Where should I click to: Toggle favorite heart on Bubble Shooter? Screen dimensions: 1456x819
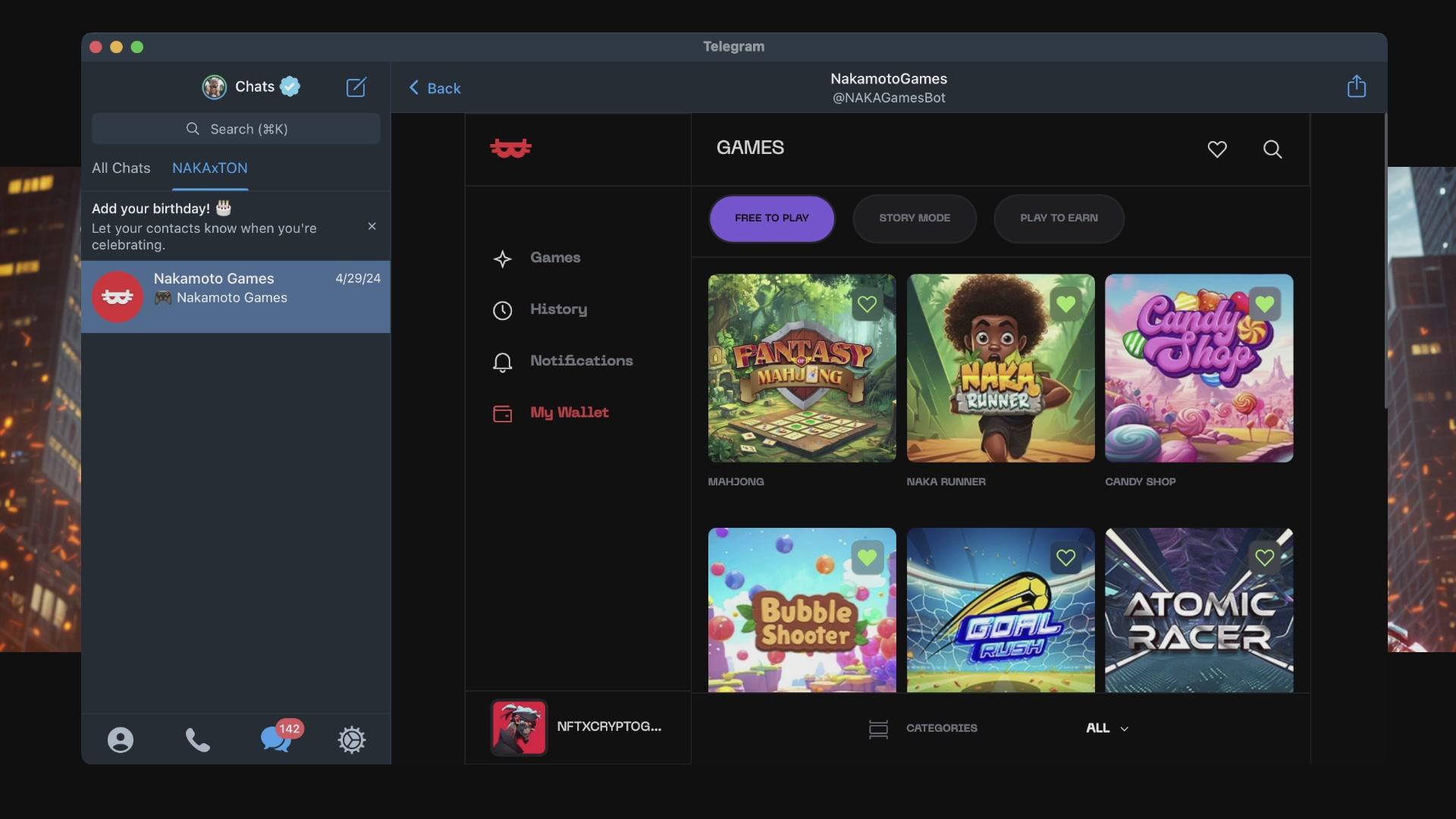point(867,558)
